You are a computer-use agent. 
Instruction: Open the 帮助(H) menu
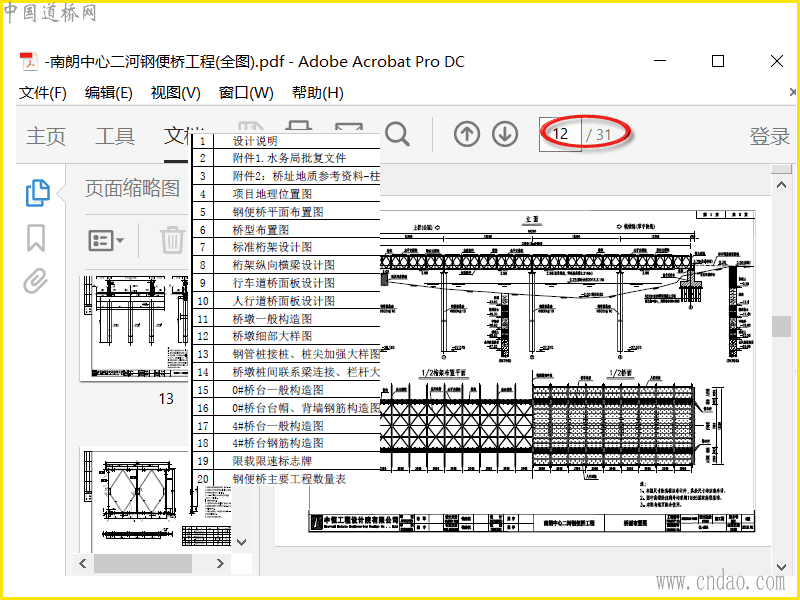pyautogui.click(x=318, y=93)
